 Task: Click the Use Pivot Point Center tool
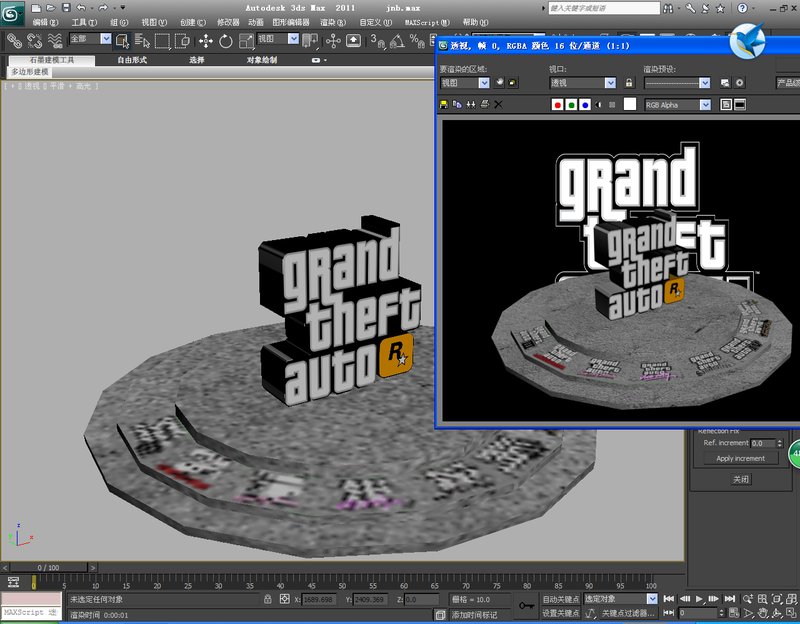pyautogui.click(x=310, y=40)
